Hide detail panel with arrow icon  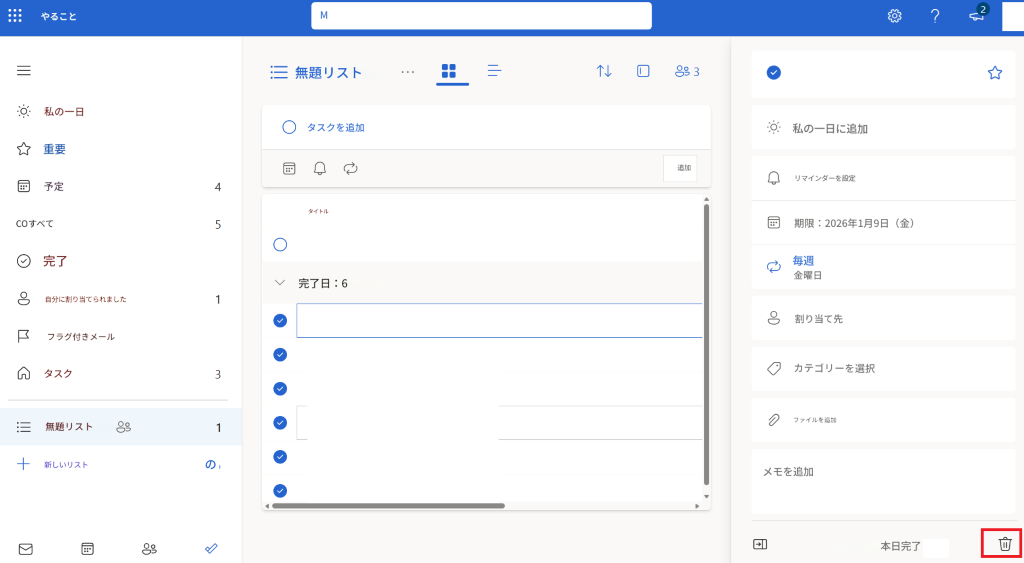click(x=760, y=544)
